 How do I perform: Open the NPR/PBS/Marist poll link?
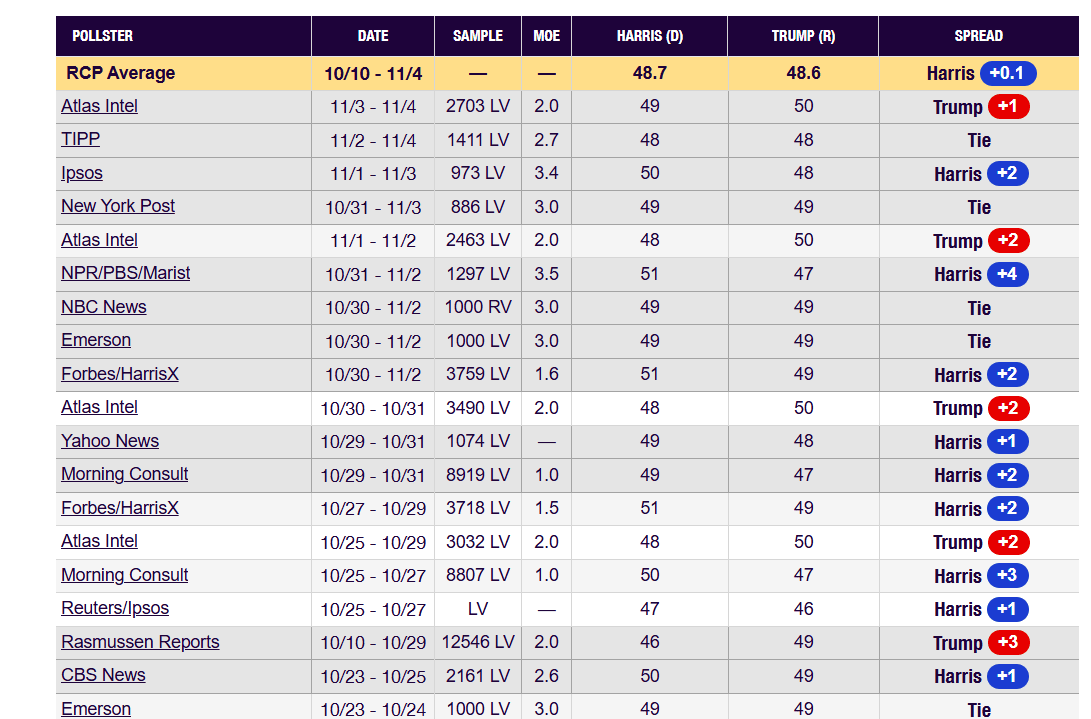coord(125,274)
